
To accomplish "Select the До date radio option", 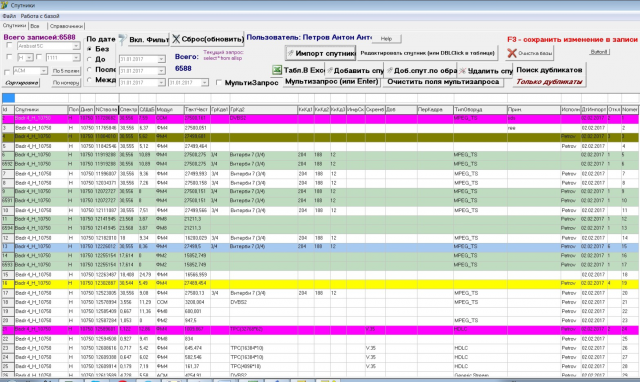I will 89,60.
